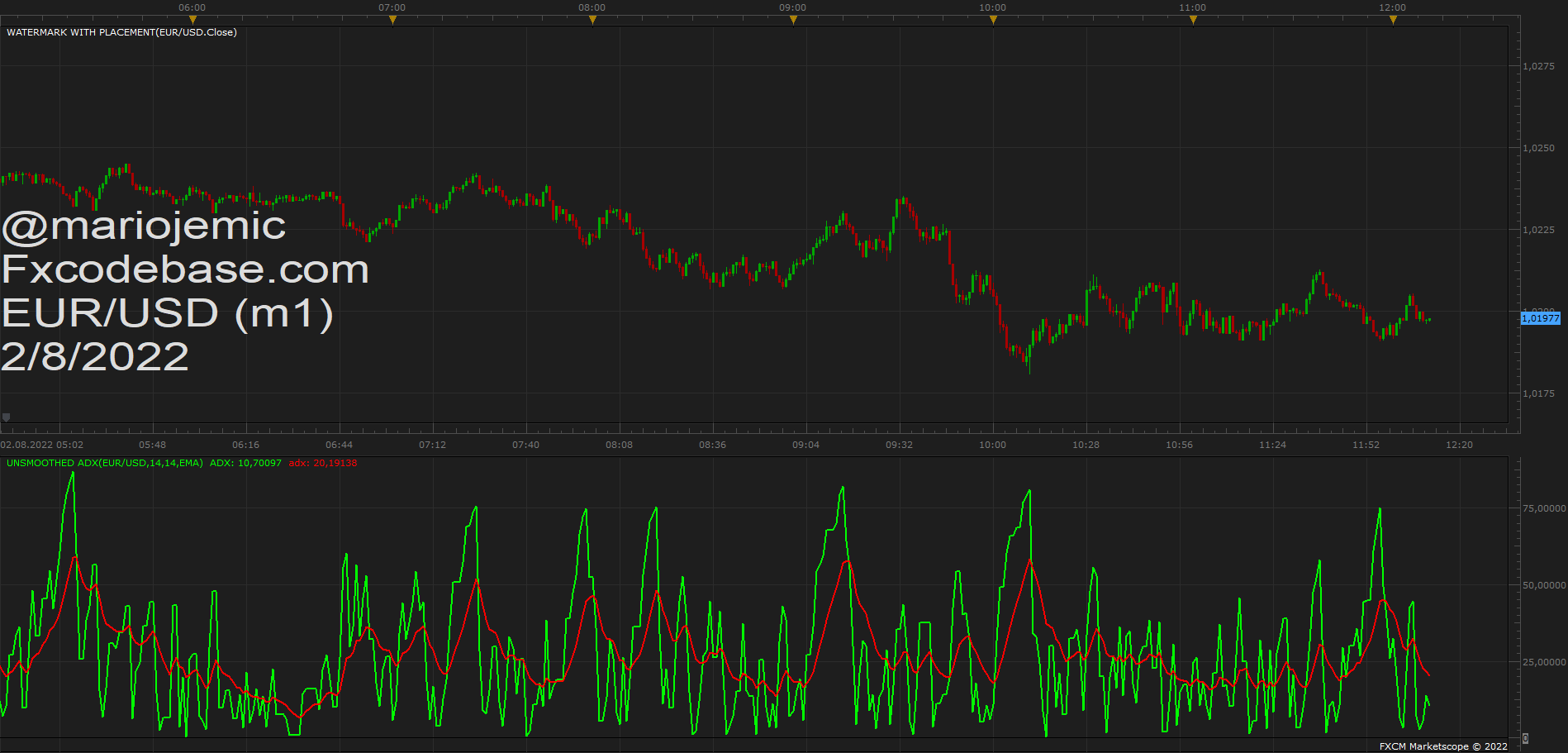Click the 1,0225 price axis label
Screen dimensions: 1568x753
pyautogui.click(x=1538, y=230)
